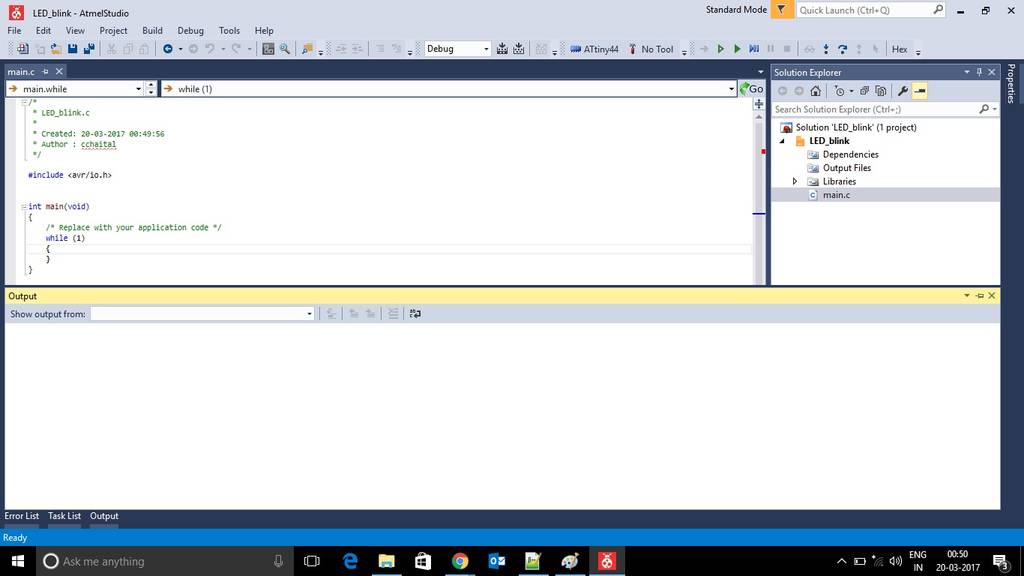Click the Step Over debug icon
The height and width of the screenshot is (576, 1024).
click(842, 49)
